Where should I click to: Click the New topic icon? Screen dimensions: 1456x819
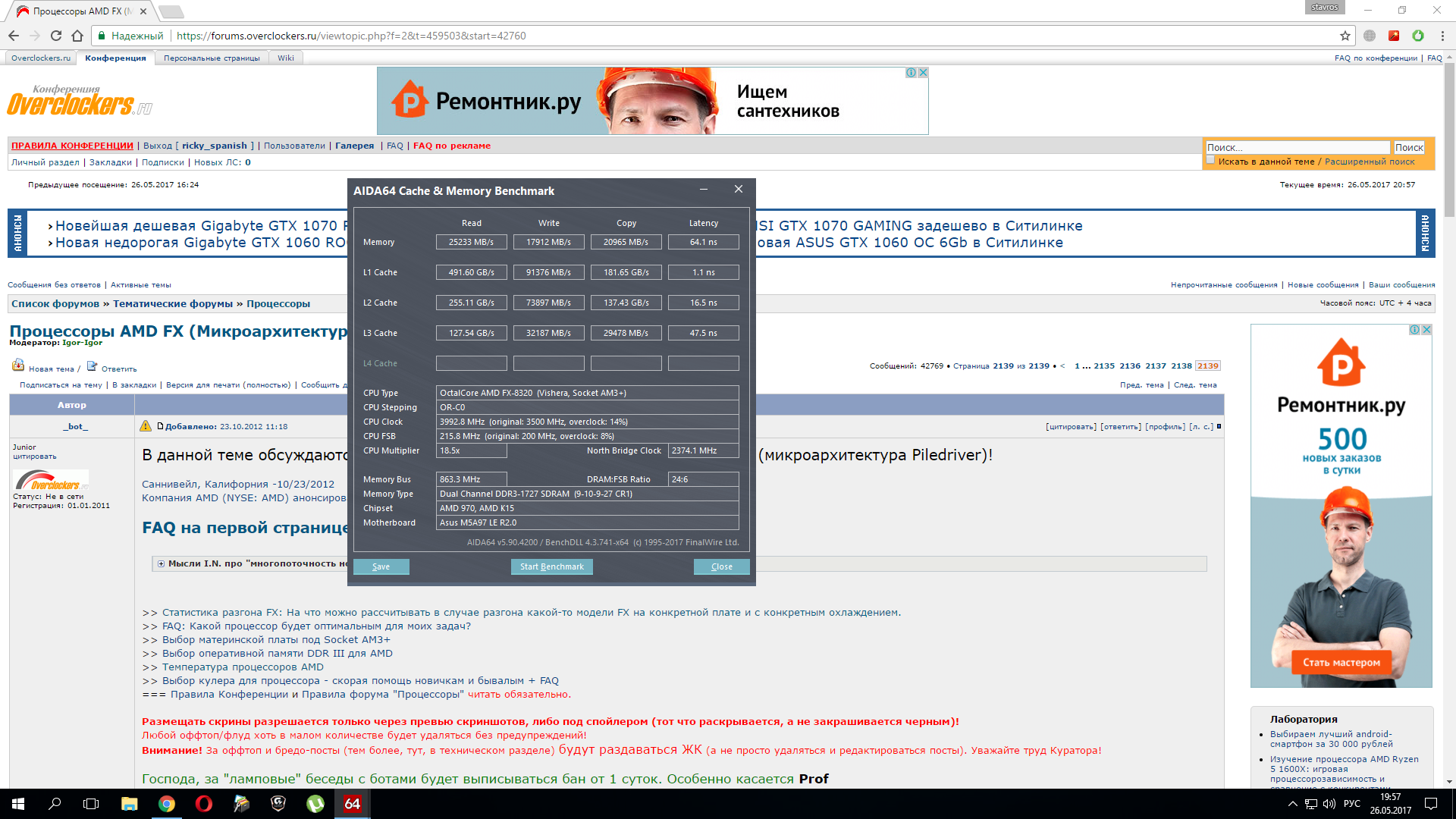18,366
